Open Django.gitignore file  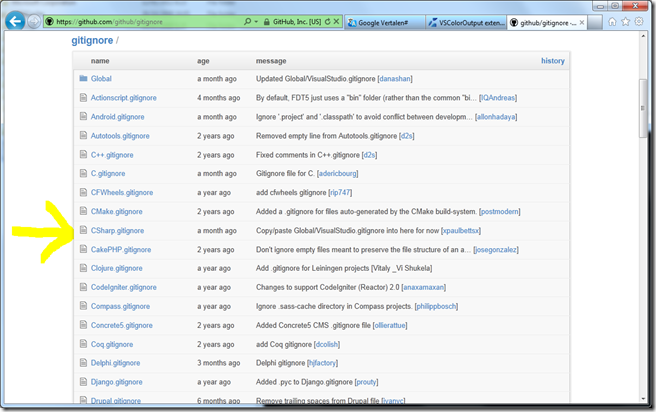(x=117, y=382)
